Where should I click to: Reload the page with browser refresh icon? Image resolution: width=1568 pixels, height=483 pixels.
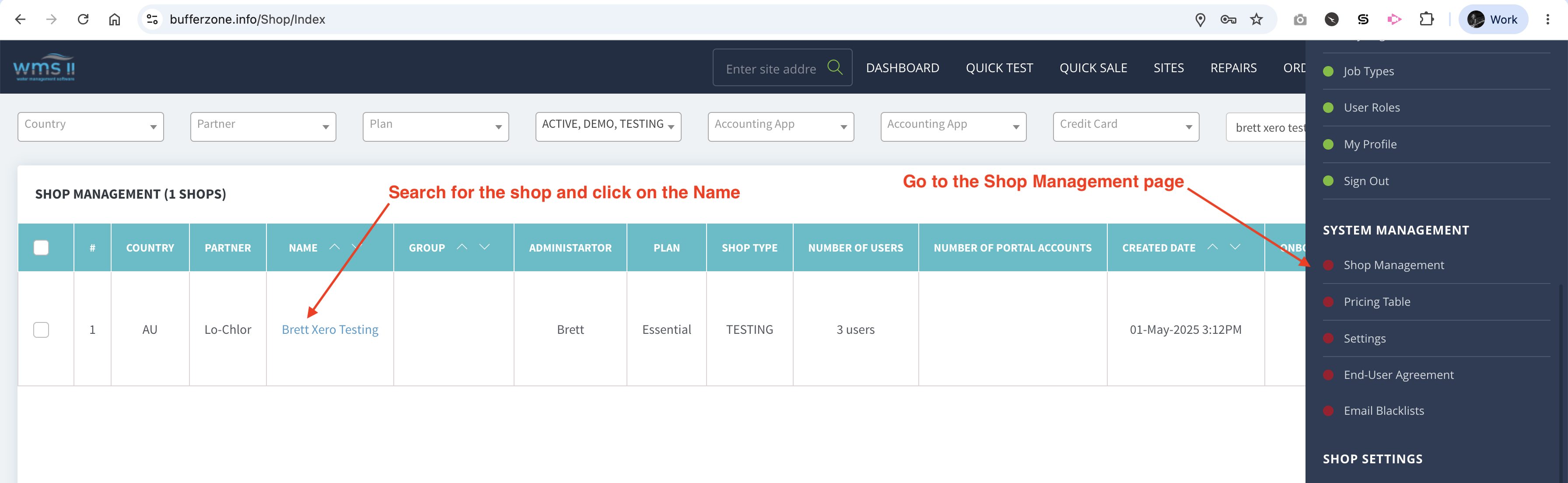[84, 19]
